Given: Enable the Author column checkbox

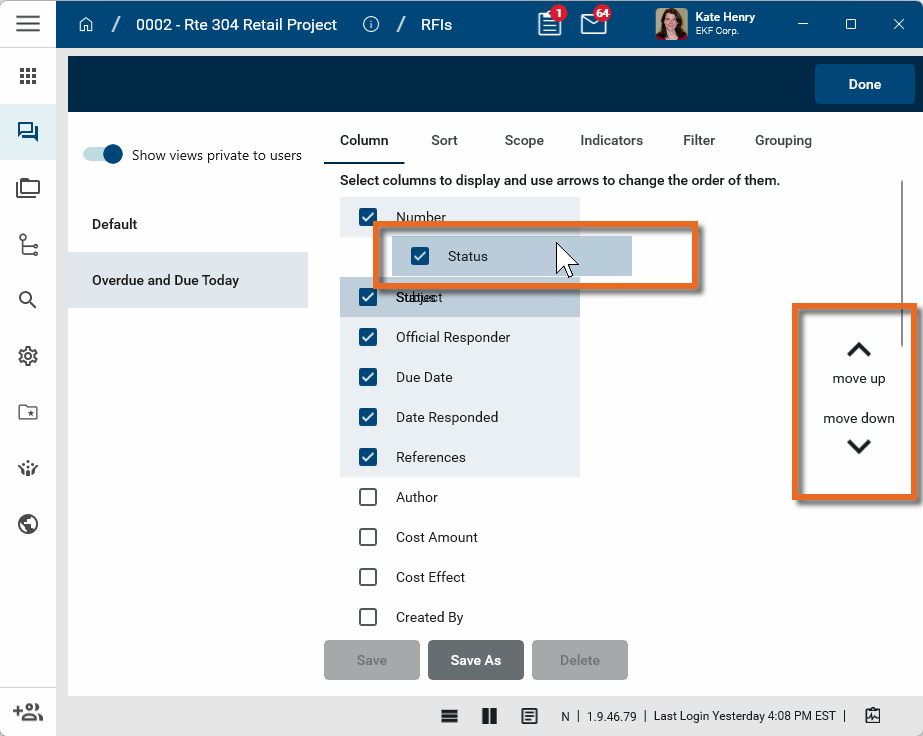Looking at the screenshot, I should (x=368, y=497).
